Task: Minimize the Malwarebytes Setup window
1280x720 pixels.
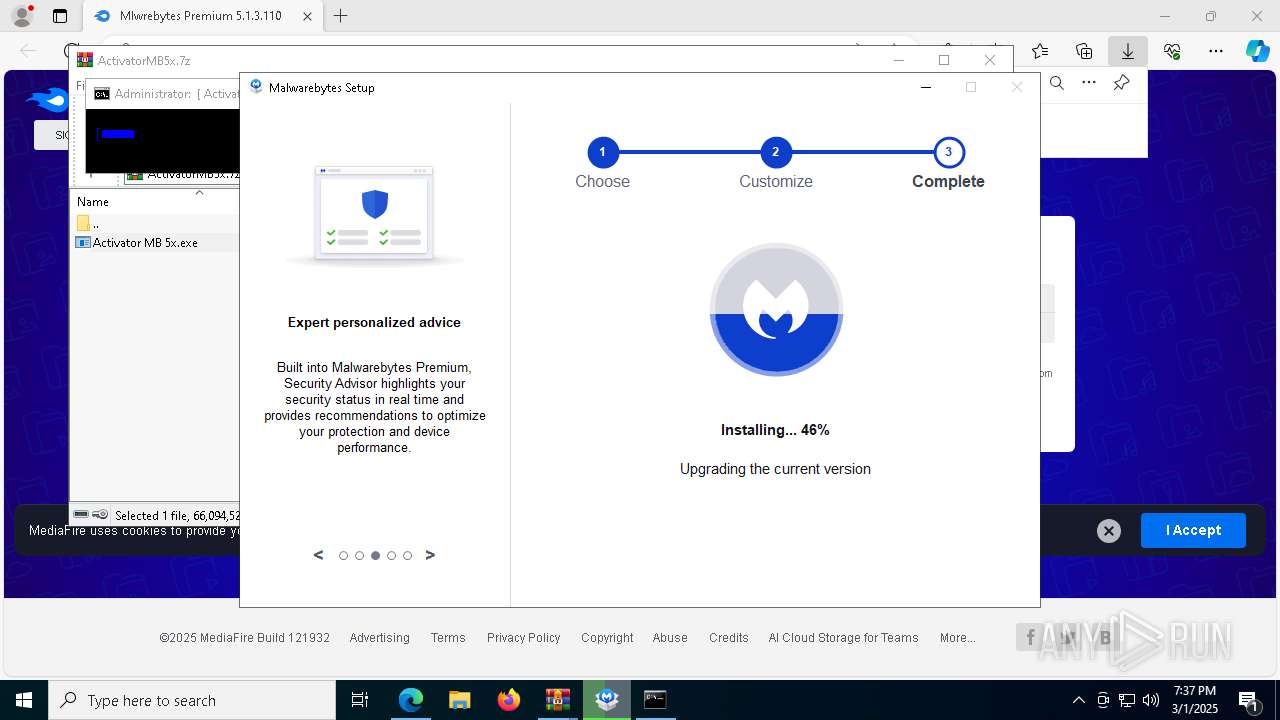Action: click(926, 87)
